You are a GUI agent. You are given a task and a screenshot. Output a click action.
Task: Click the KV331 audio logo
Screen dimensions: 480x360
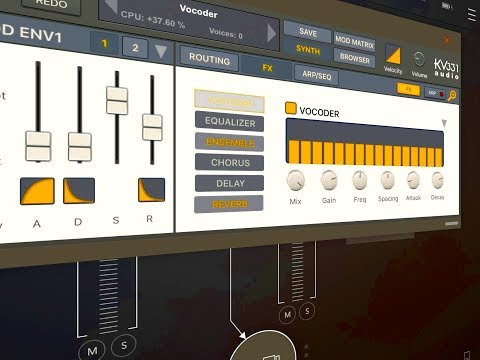point(446,69)
